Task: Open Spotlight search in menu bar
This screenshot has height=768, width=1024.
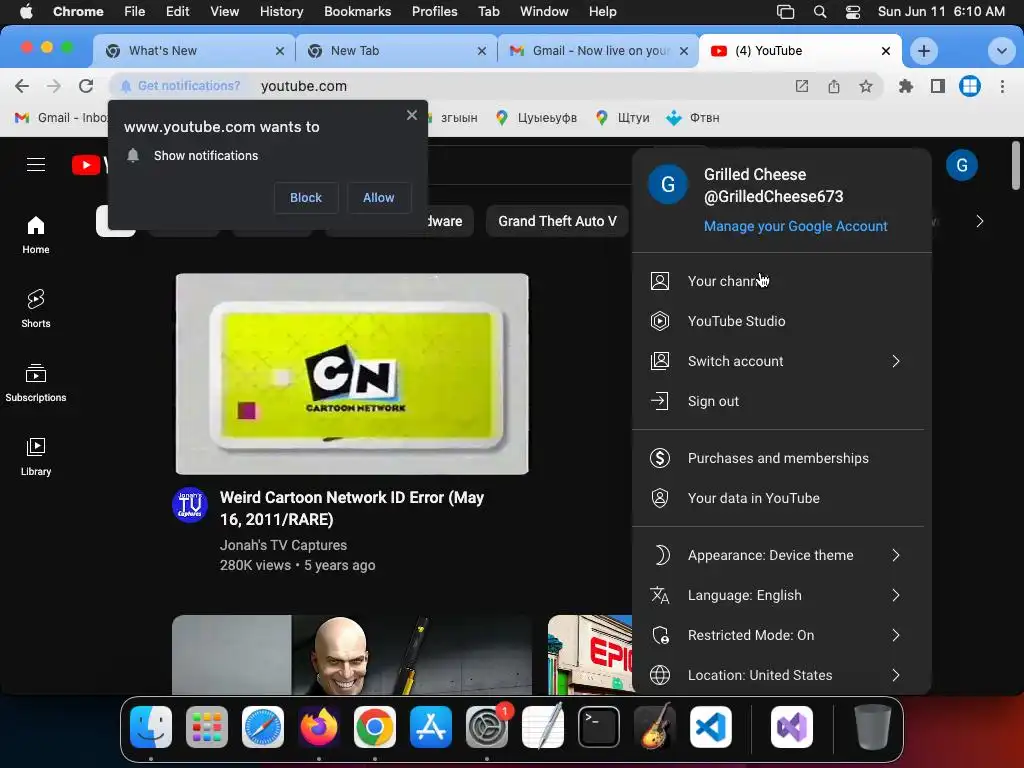Action: [820, 12]
